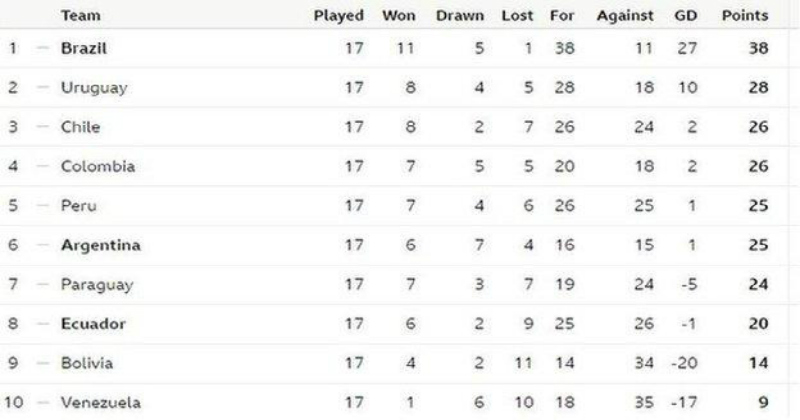Image resolution: width=800 pixels, height=420 pixels.
Task: Click Venezuela's points value 9
Action: [763, 403]
